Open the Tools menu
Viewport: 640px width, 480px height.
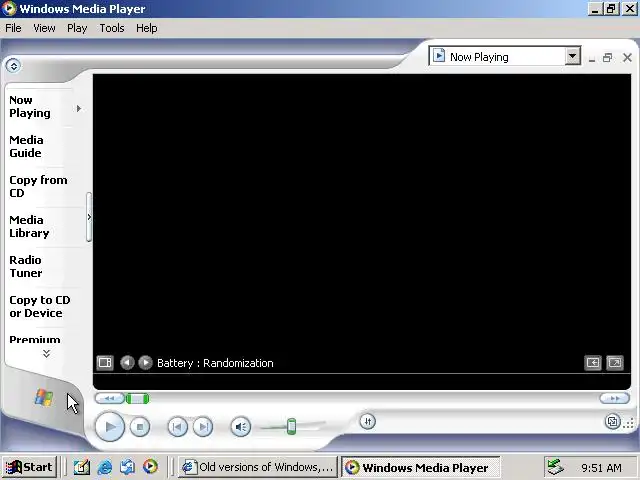(112, 28)
